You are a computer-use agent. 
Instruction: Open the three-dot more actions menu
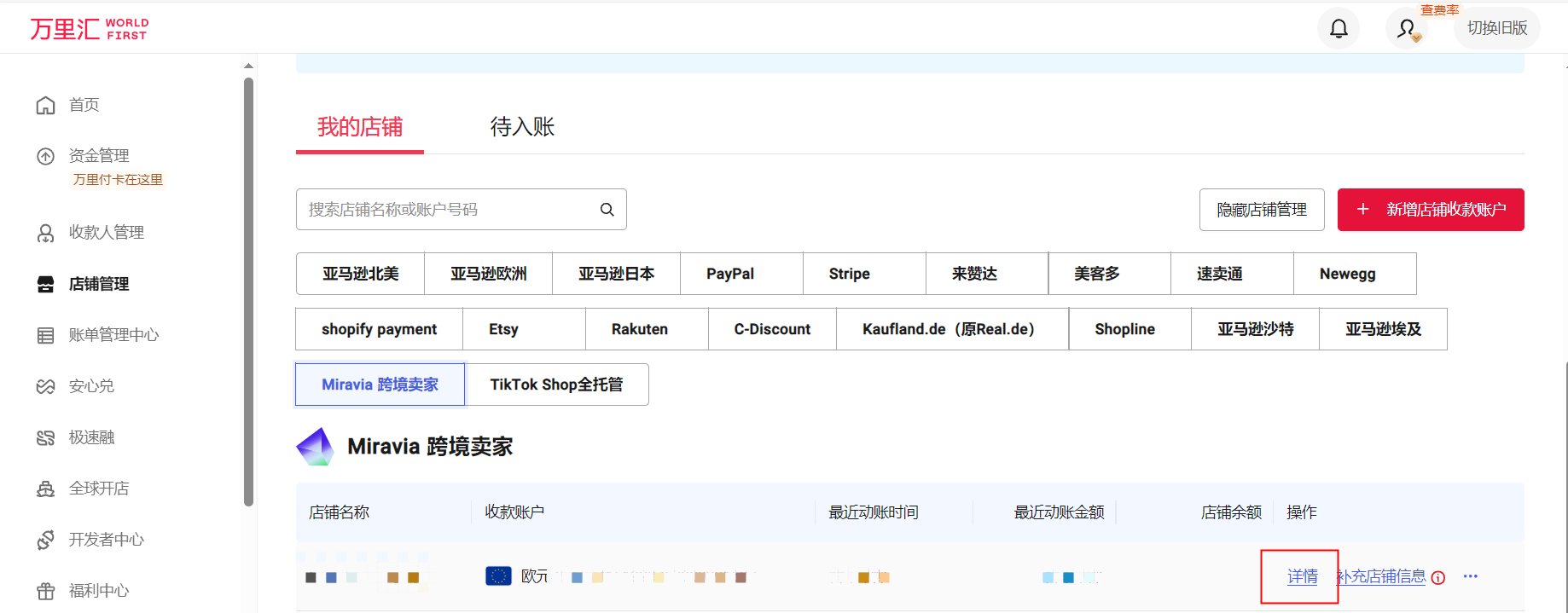1471,576
